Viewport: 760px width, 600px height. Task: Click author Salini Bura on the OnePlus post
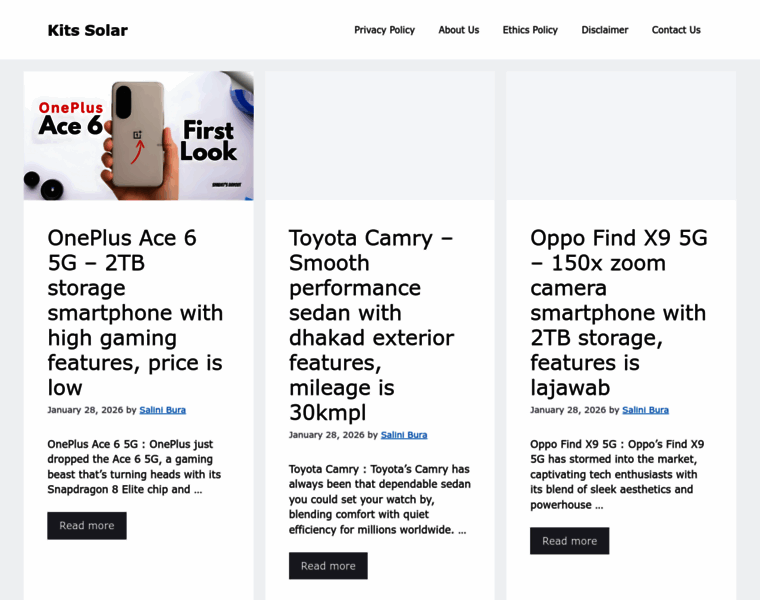(163, 410)
